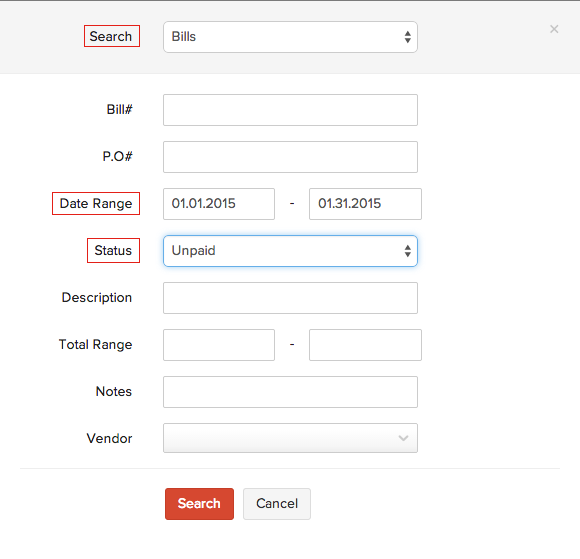Click the red Search button
This screenshot has width=580, height=559.
199,504
